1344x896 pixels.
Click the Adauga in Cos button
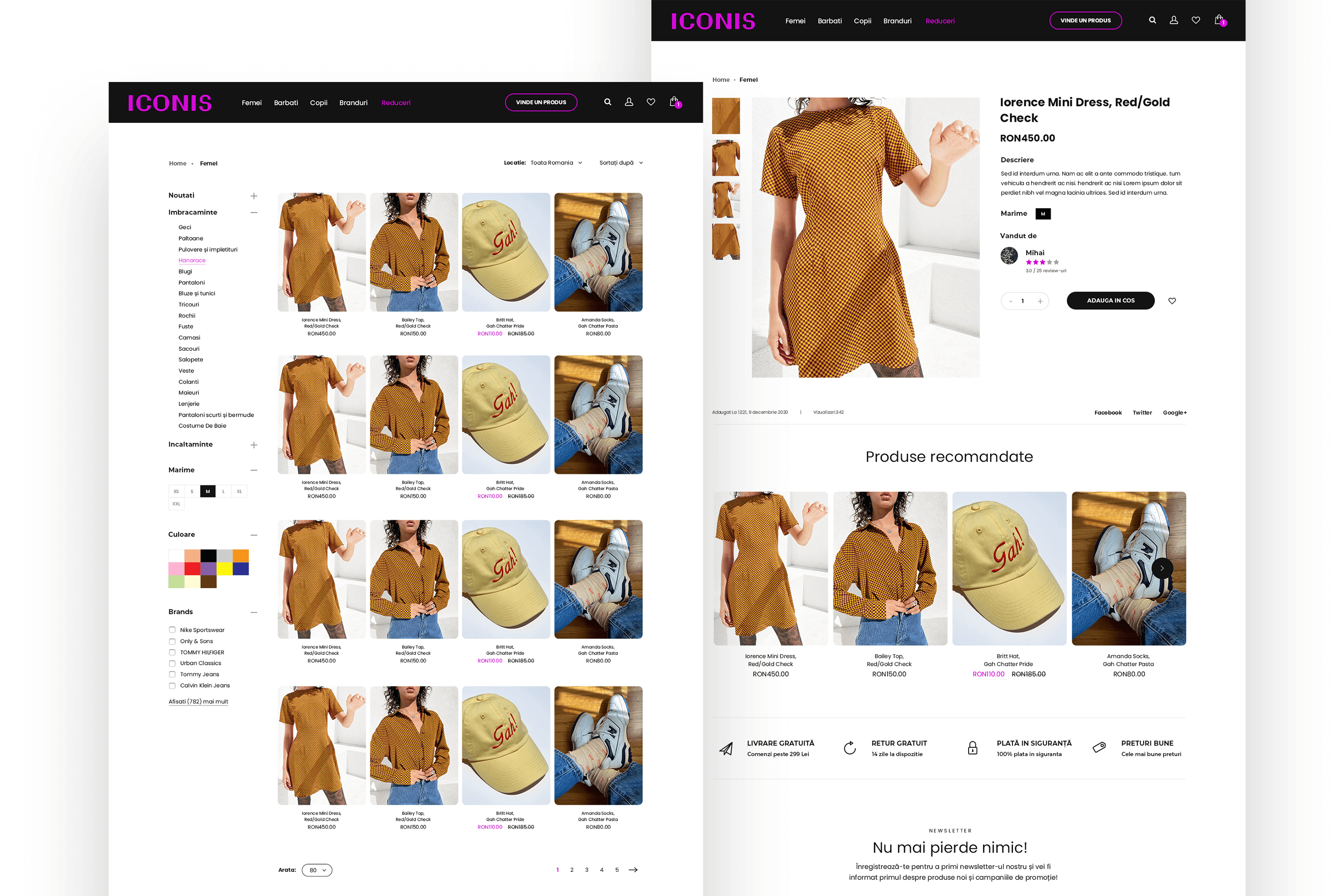coord(1110,301)
